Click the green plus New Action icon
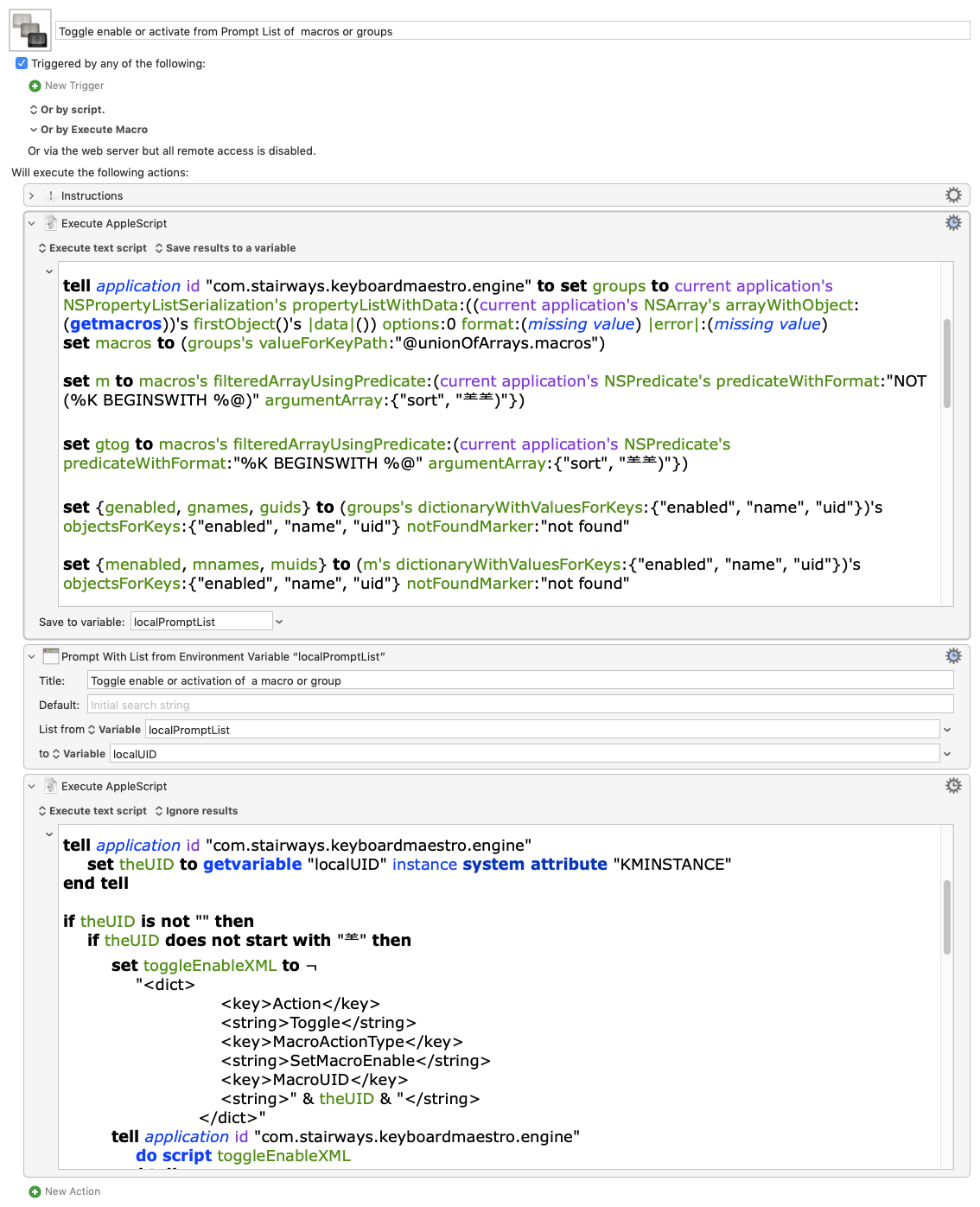 [35, 1191]
